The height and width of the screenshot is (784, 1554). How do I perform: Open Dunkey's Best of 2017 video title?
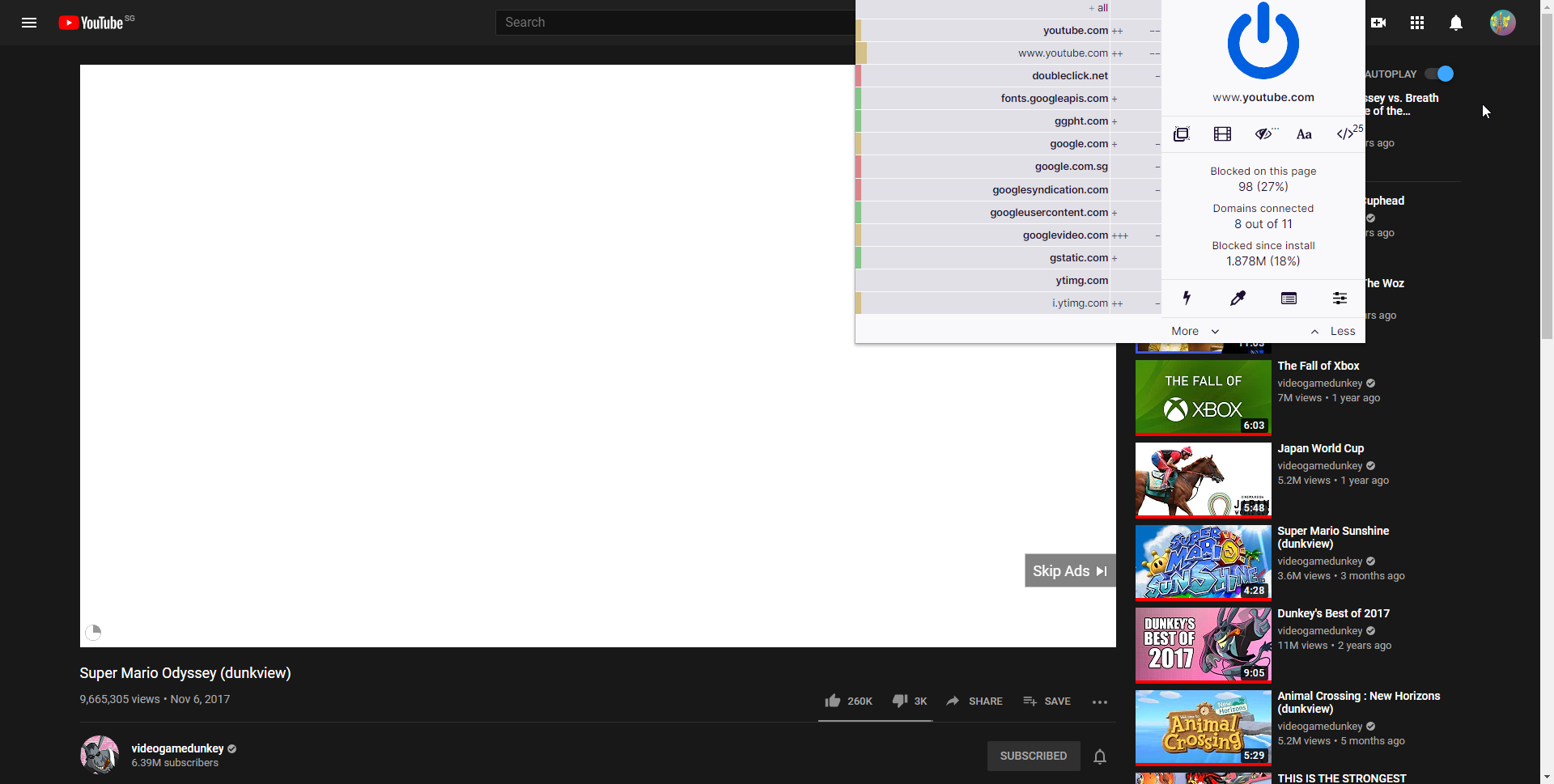coord(1333,613)
